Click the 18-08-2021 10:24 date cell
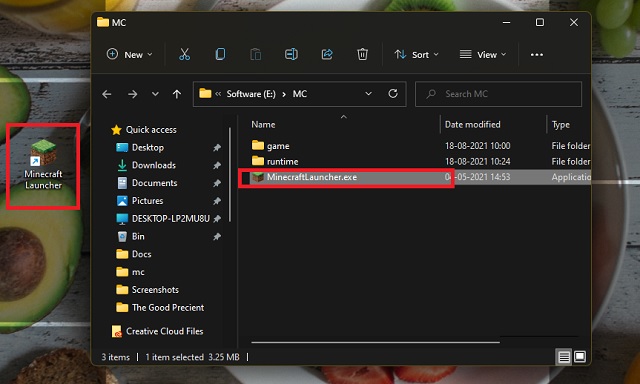 [477, 162]
